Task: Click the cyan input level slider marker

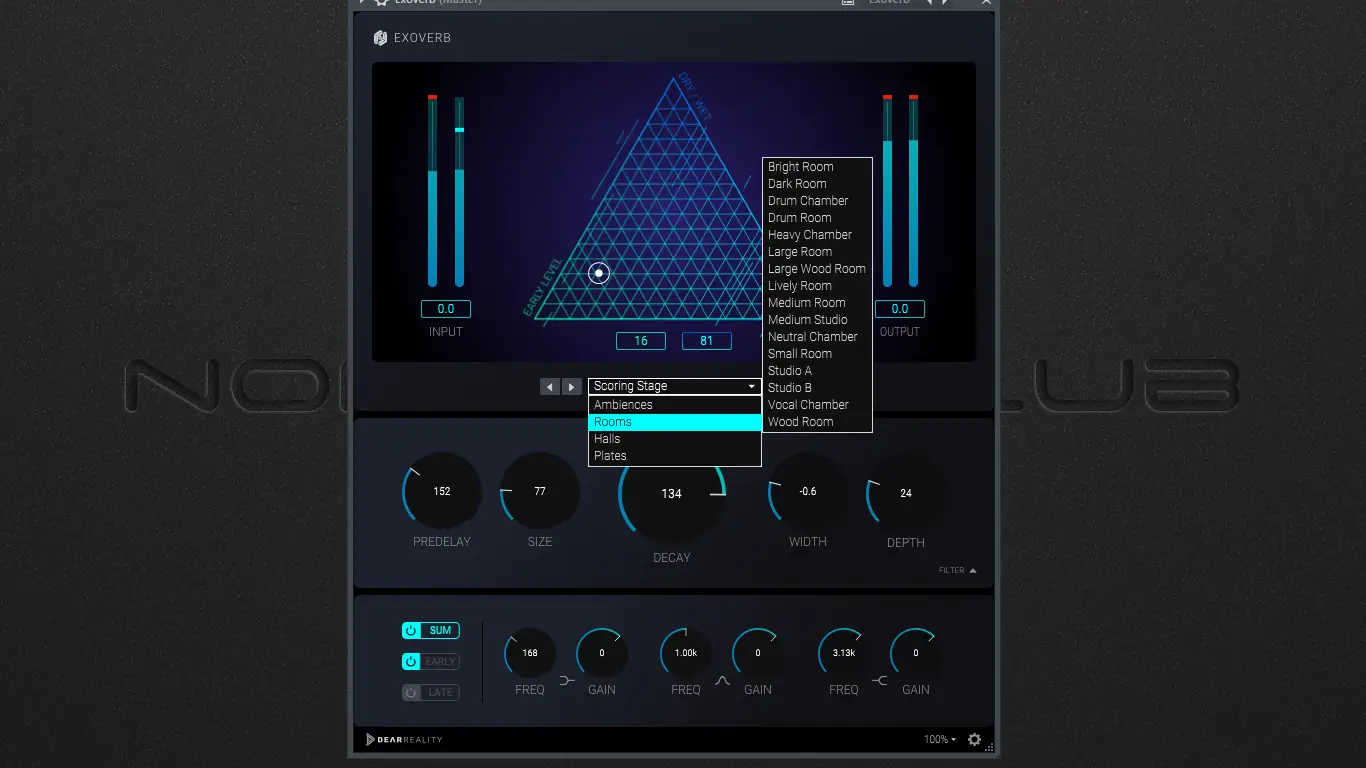Action: (460, 130)
